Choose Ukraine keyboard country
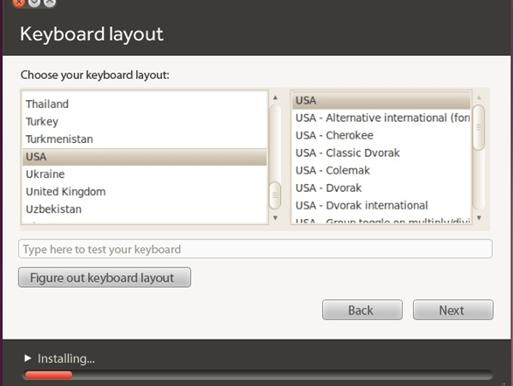513x386 pixels. click(144, 174)
